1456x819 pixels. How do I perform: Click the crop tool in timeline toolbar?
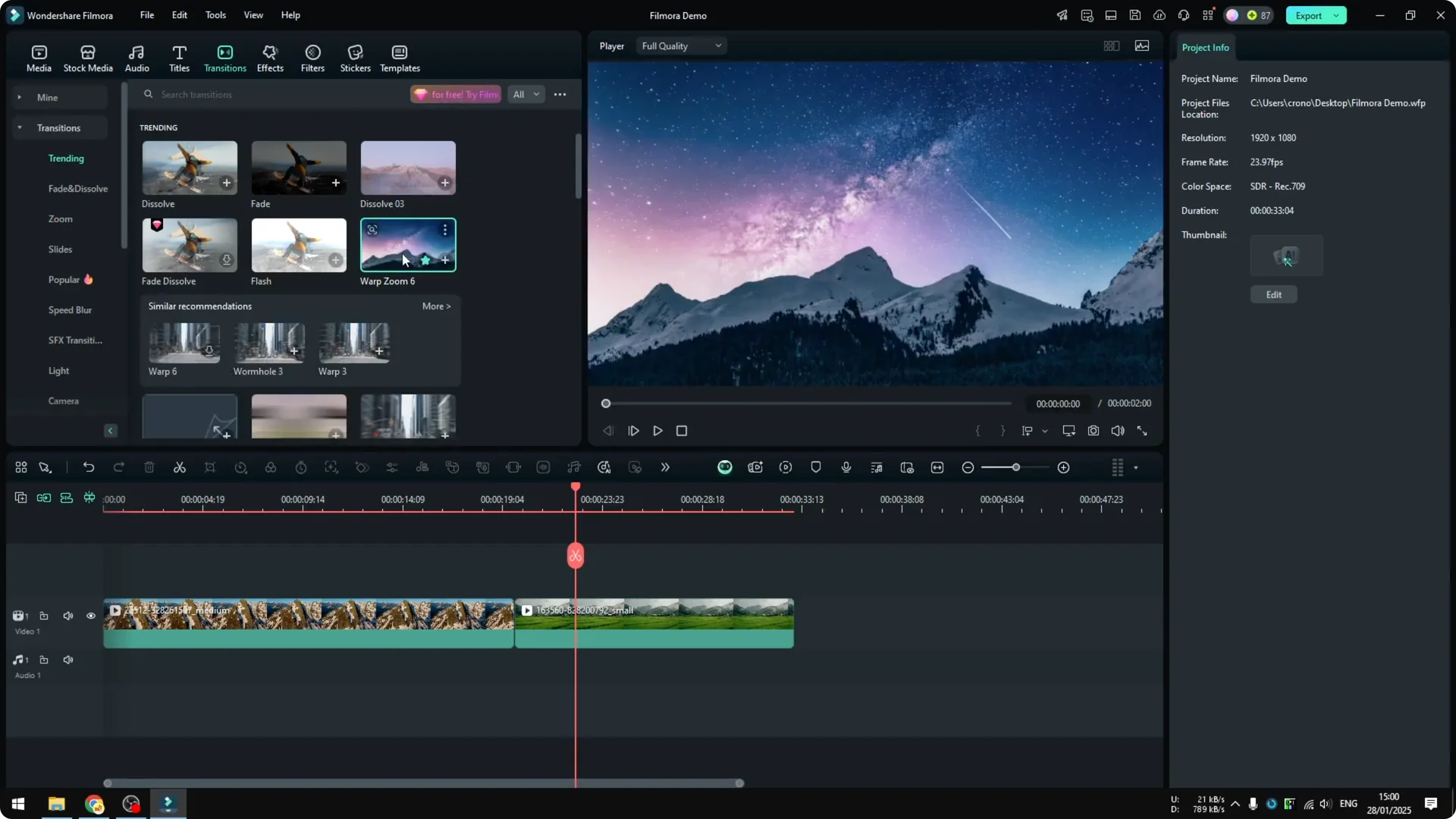click(x=210, y=468)
